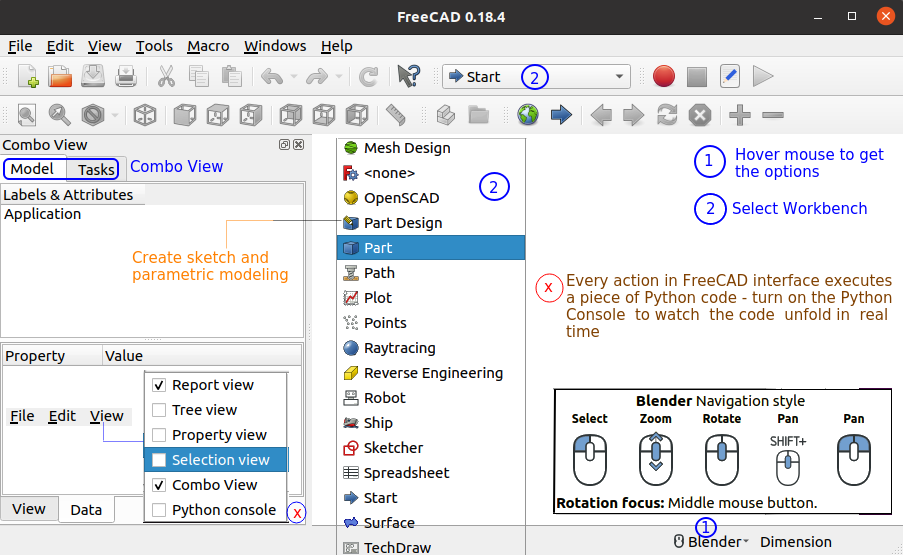Click the Execute macro play triangle
903x560 pixels.
click(x=762, y=76)
